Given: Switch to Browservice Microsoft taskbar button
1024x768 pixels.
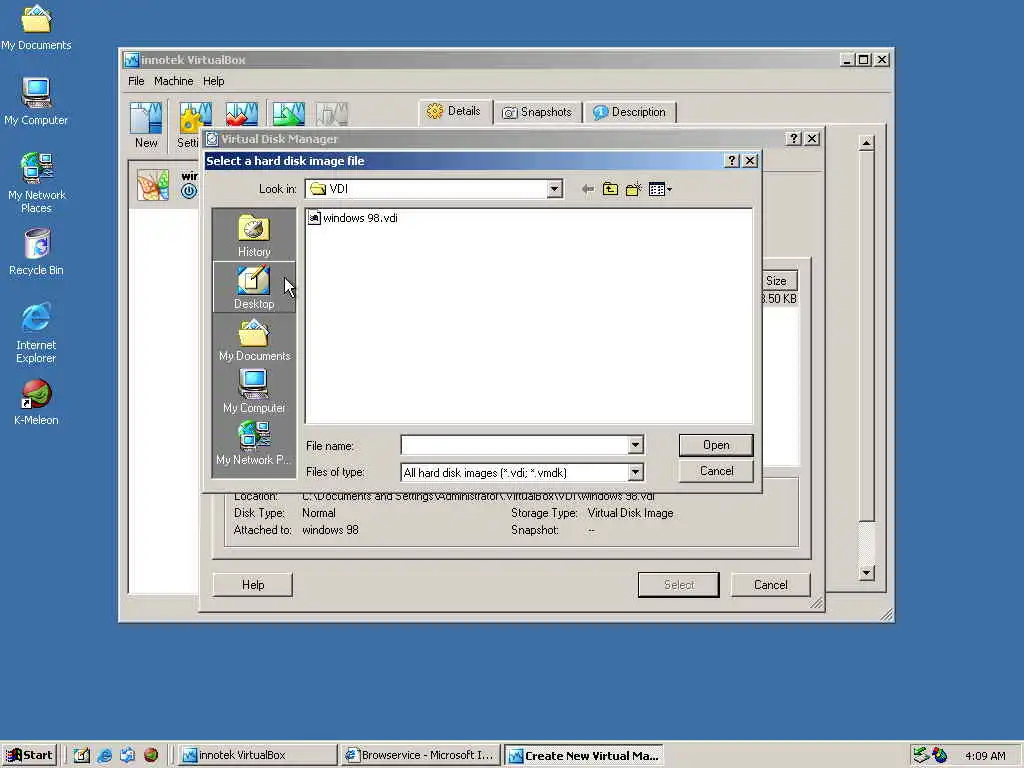Looking at the screenshot, I should (x=421, y=755).
